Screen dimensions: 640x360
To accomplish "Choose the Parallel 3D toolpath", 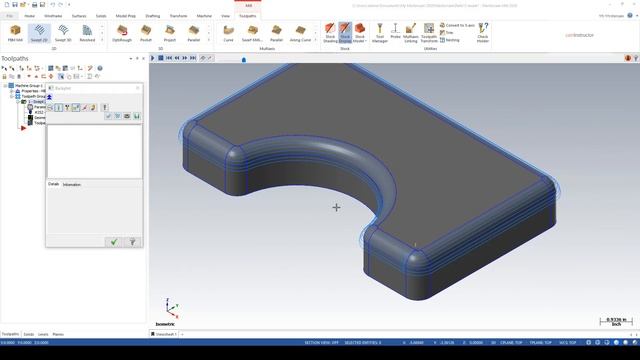I will (194, 33).
